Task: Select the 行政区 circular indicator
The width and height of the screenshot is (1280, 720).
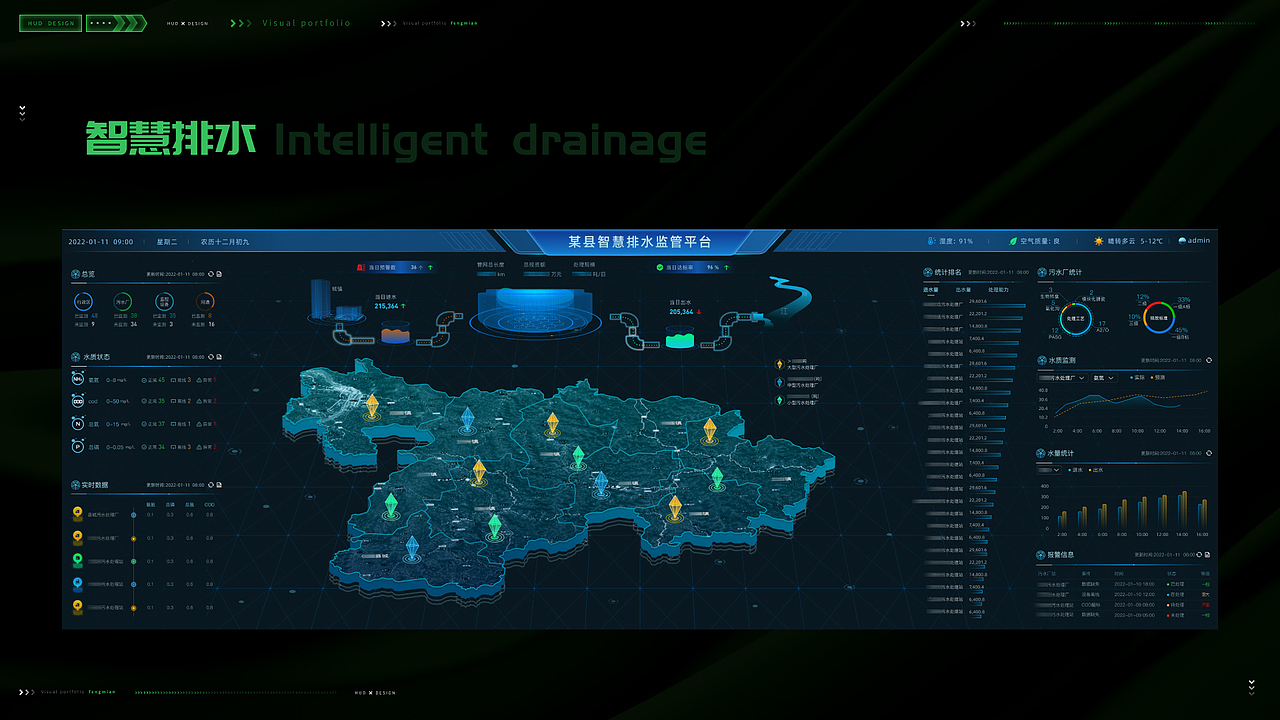Action: click(x=83, y=301)
